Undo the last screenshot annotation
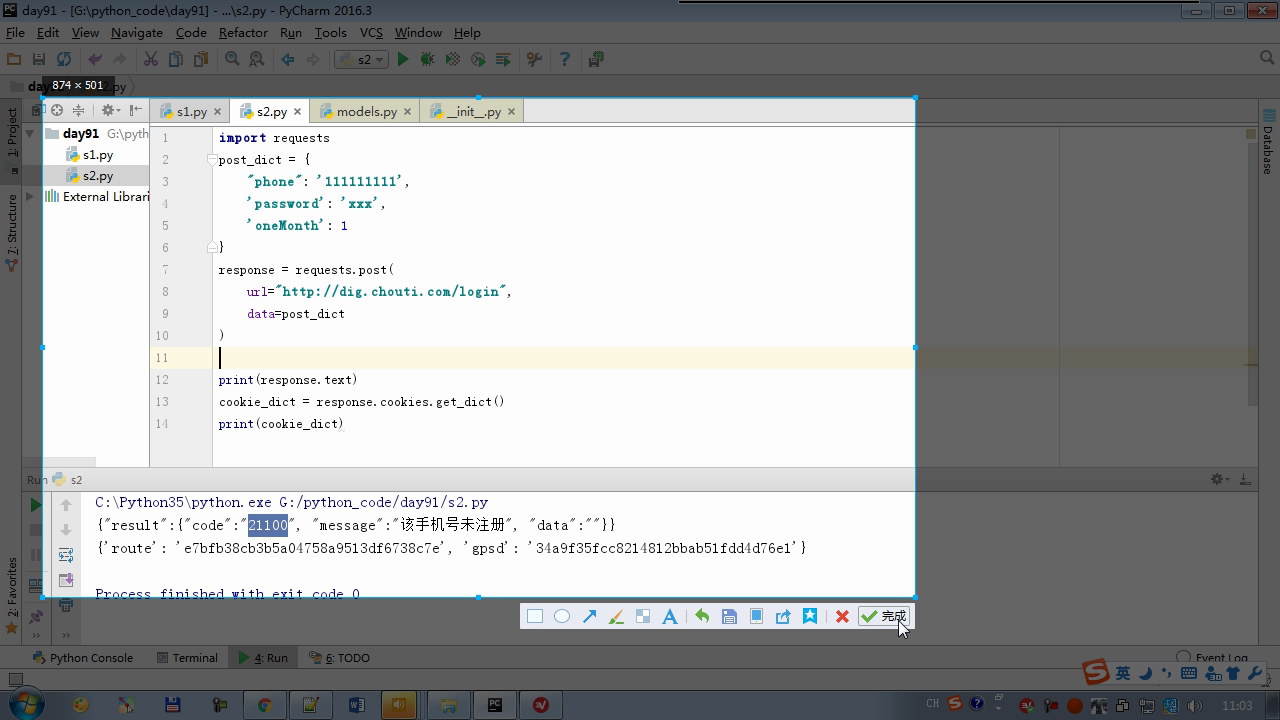 tap(702, 616)
